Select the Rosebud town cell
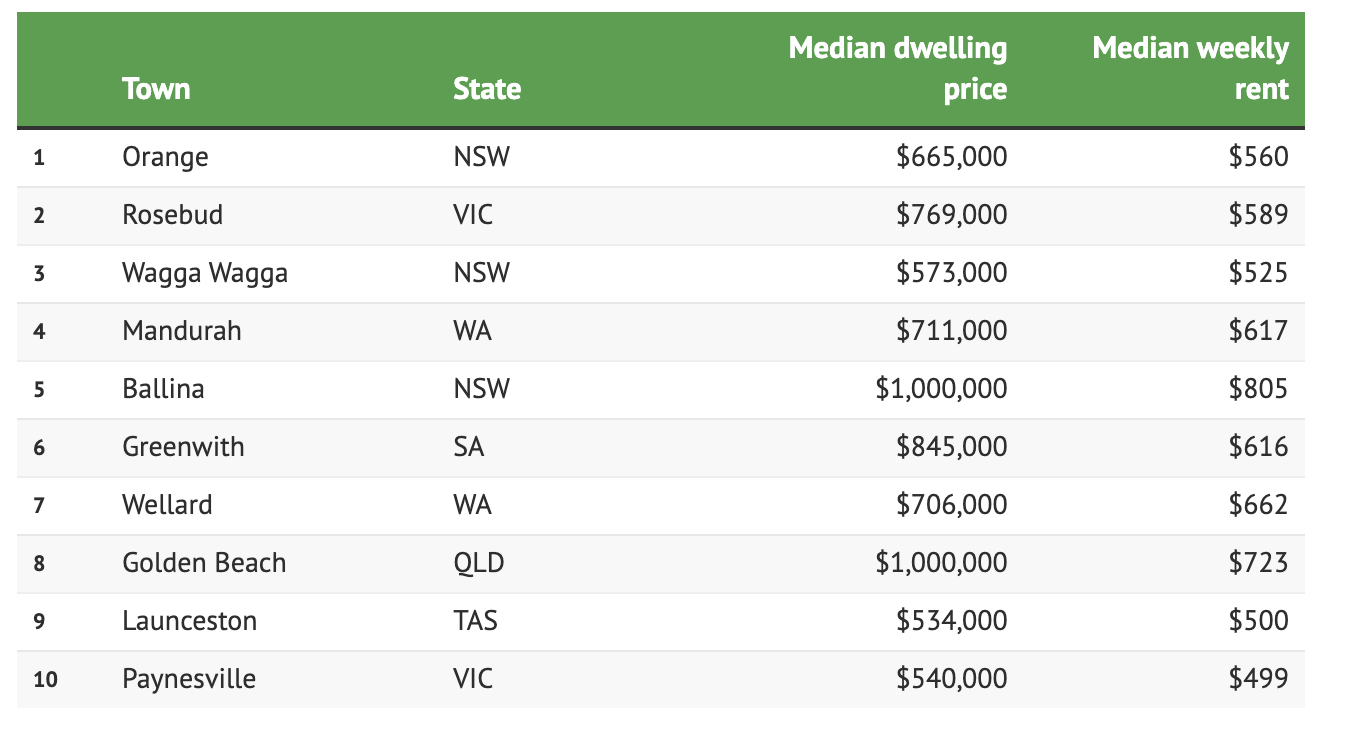Image resolution: width=1352 pixels, height=746 pixels. click(172, 215)
